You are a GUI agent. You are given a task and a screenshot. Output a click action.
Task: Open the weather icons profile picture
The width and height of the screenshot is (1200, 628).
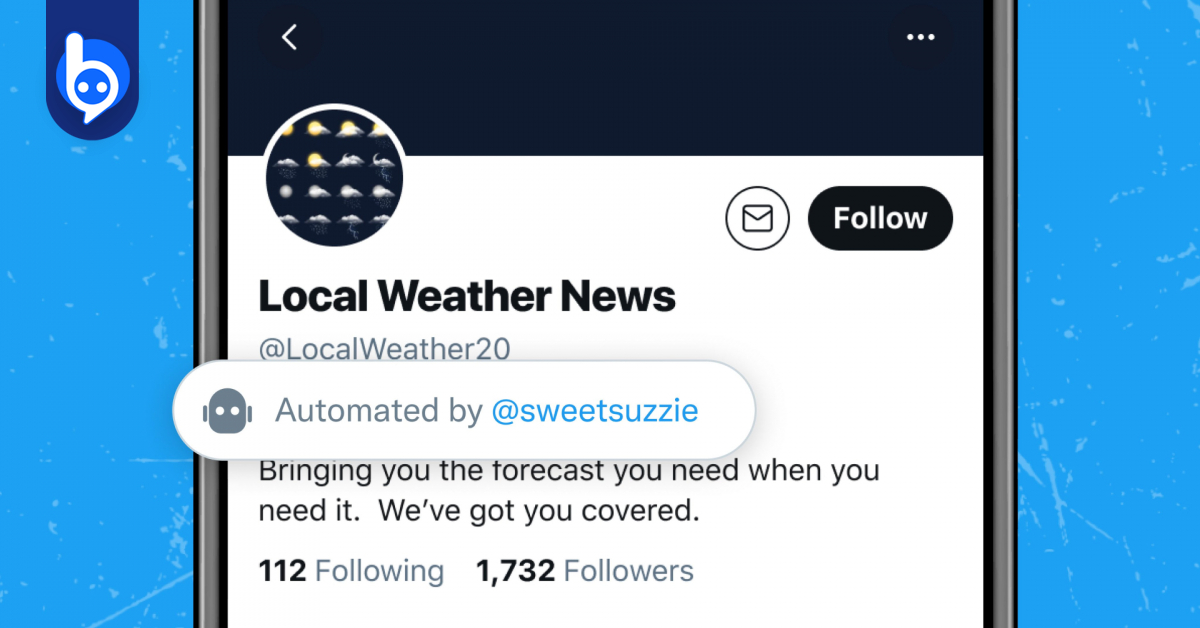tap(334, 176)
